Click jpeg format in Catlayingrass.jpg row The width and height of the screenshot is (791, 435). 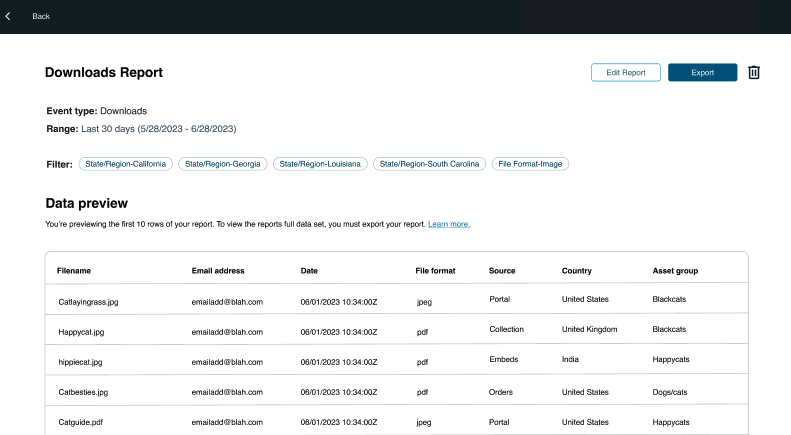(x=424, y=302)
